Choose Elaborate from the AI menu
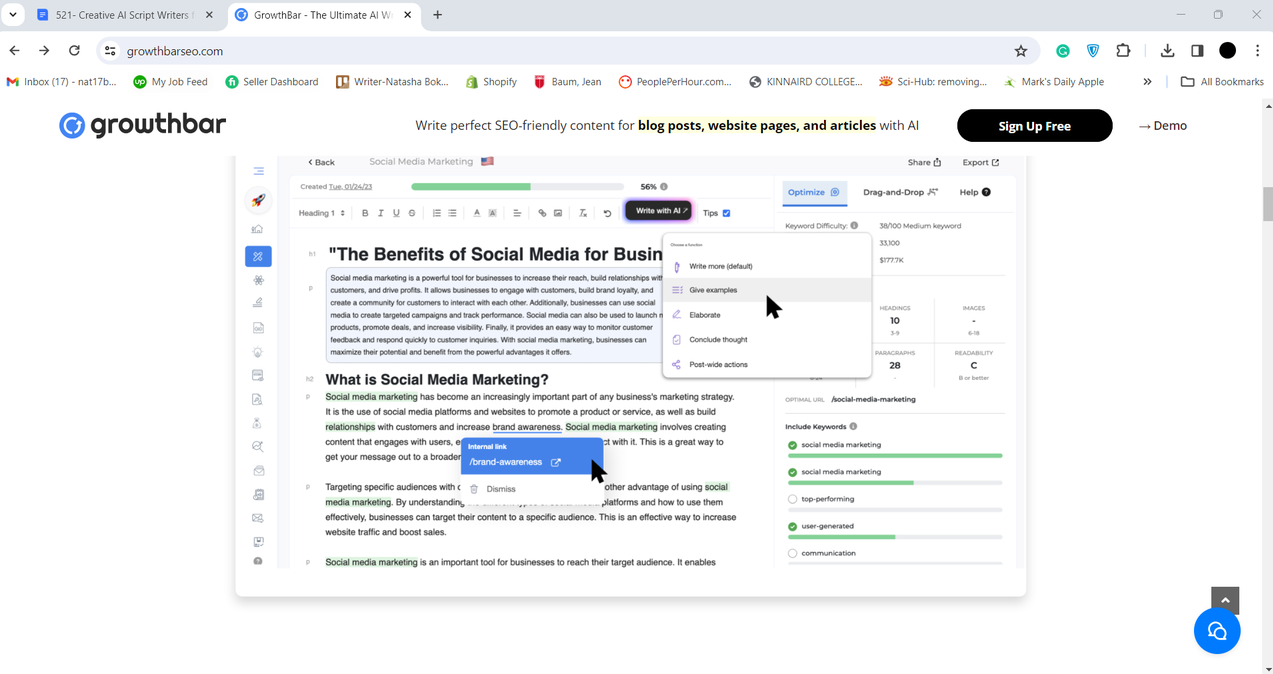 pos(766,315)
